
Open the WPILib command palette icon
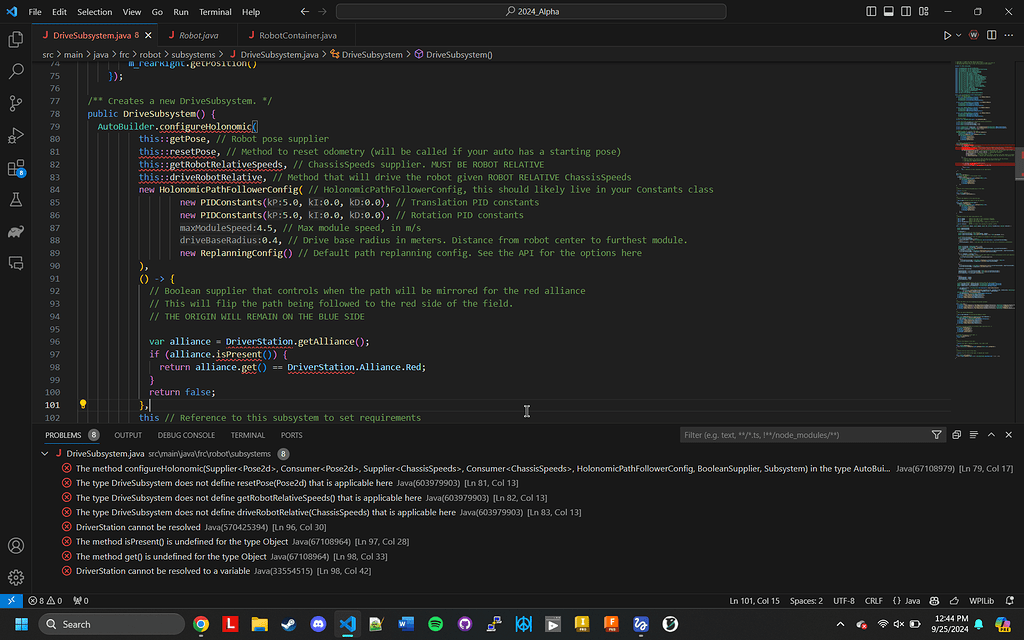[x=974, y=34]
